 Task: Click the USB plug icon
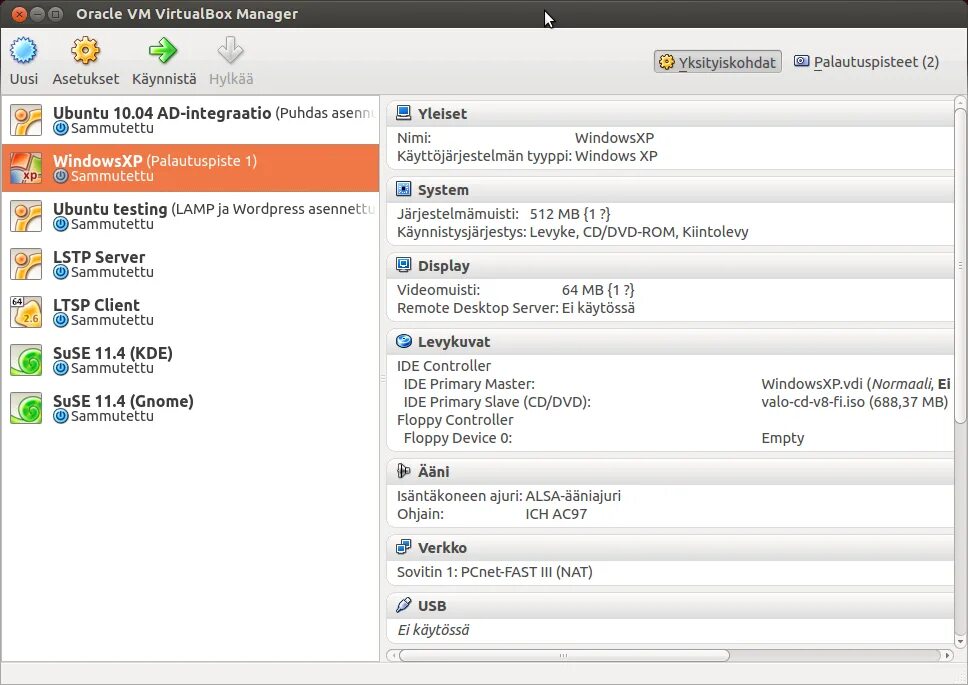[403, 605]
